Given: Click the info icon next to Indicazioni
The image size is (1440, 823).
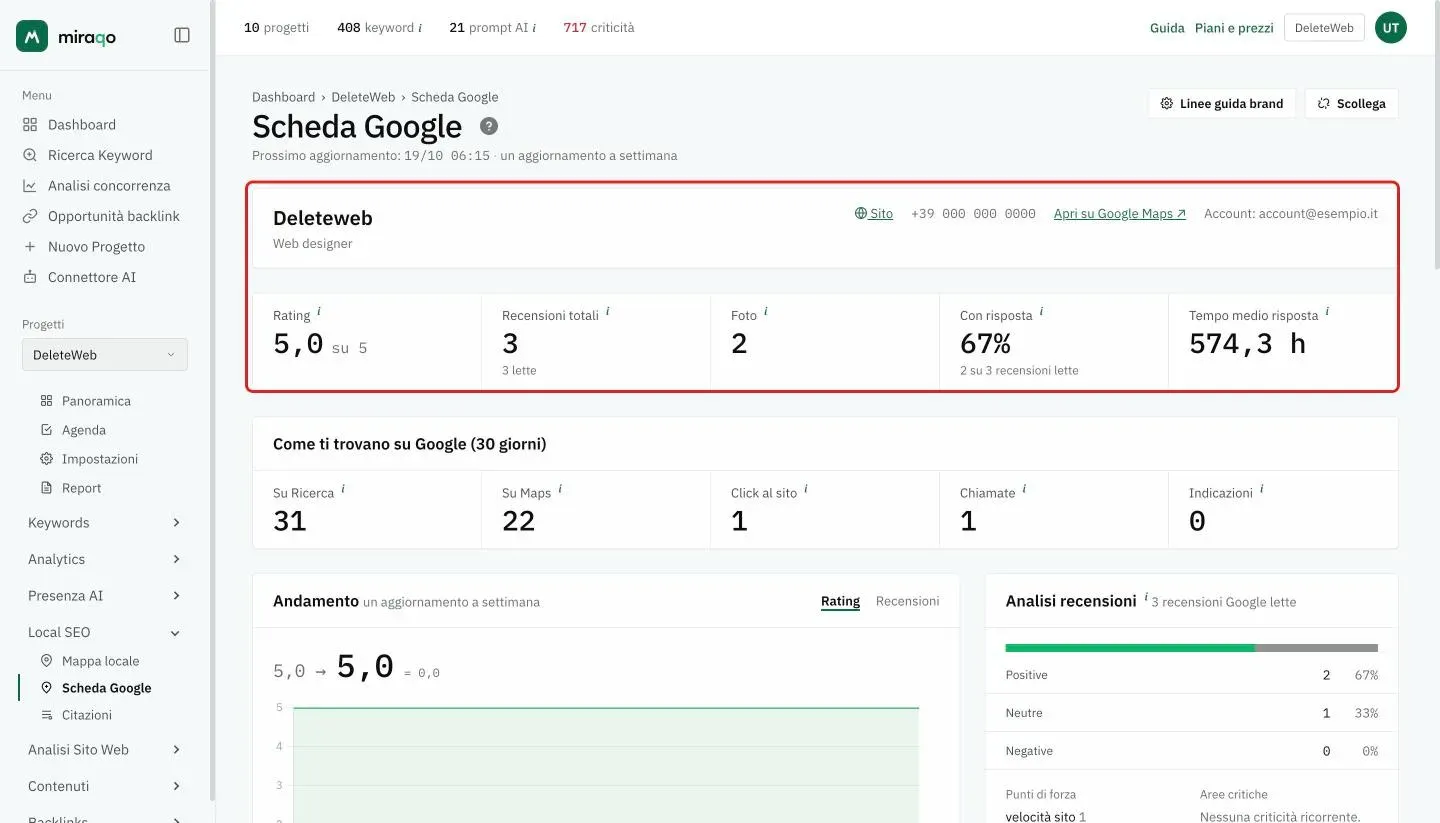Looking at the screenshot, I should click(x=1261, y=490).
